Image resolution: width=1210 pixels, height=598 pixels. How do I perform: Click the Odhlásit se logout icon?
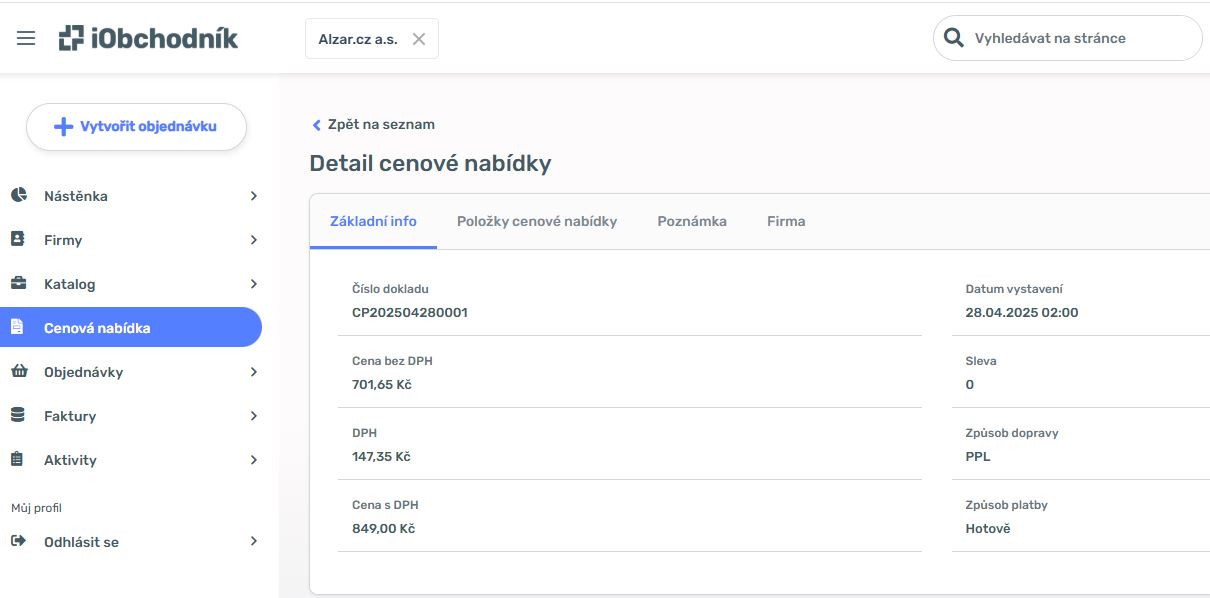(x=18, y=541)
